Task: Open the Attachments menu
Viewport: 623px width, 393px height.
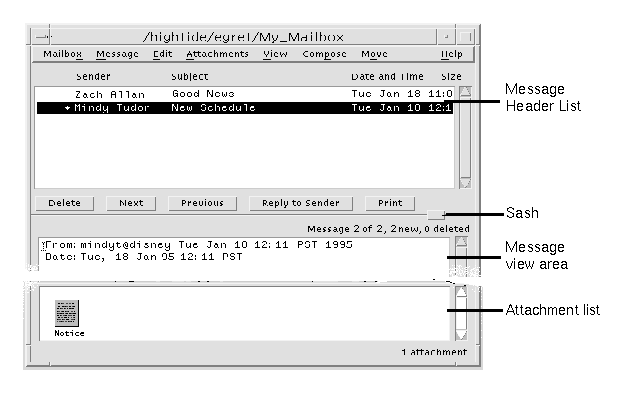Action: [x=217, y=54]
